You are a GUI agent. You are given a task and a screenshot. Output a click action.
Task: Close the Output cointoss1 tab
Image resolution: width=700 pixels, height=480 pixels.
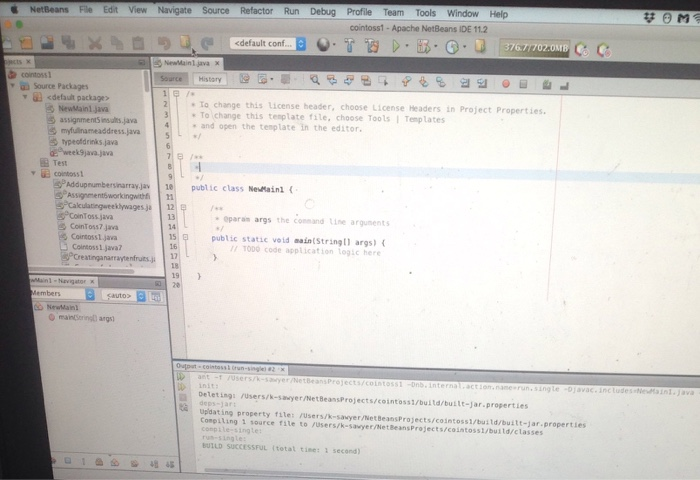282,369
